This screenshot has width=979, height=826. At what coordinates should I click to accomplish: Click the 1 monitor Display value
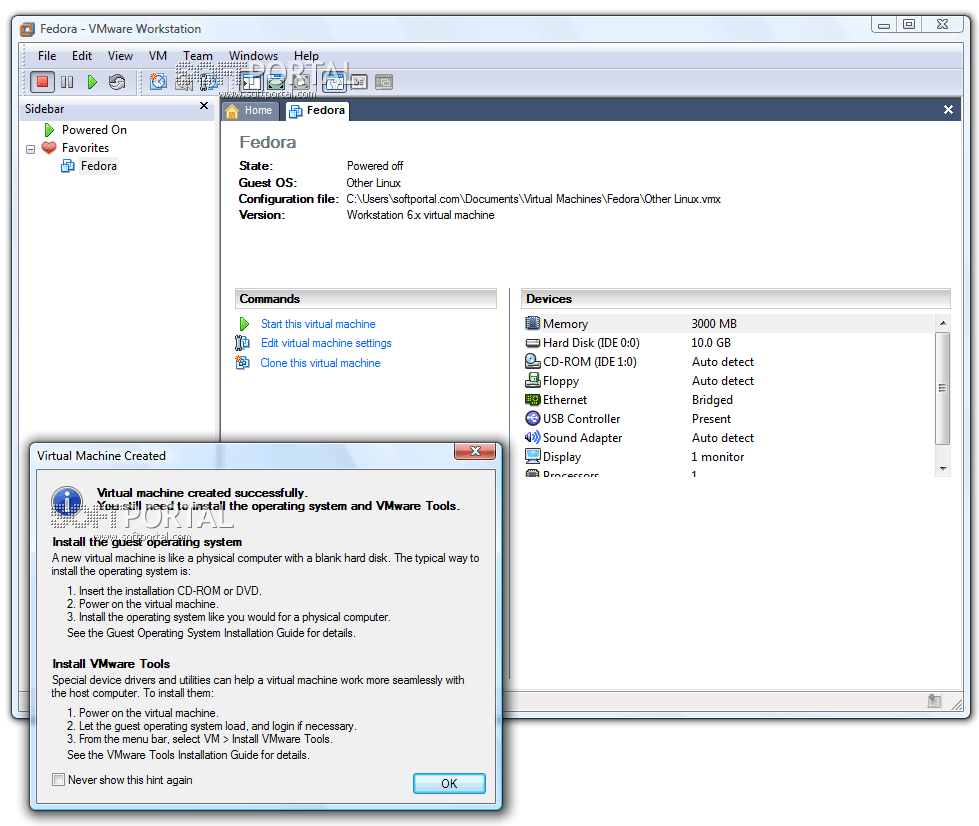(x=717, y=457)
